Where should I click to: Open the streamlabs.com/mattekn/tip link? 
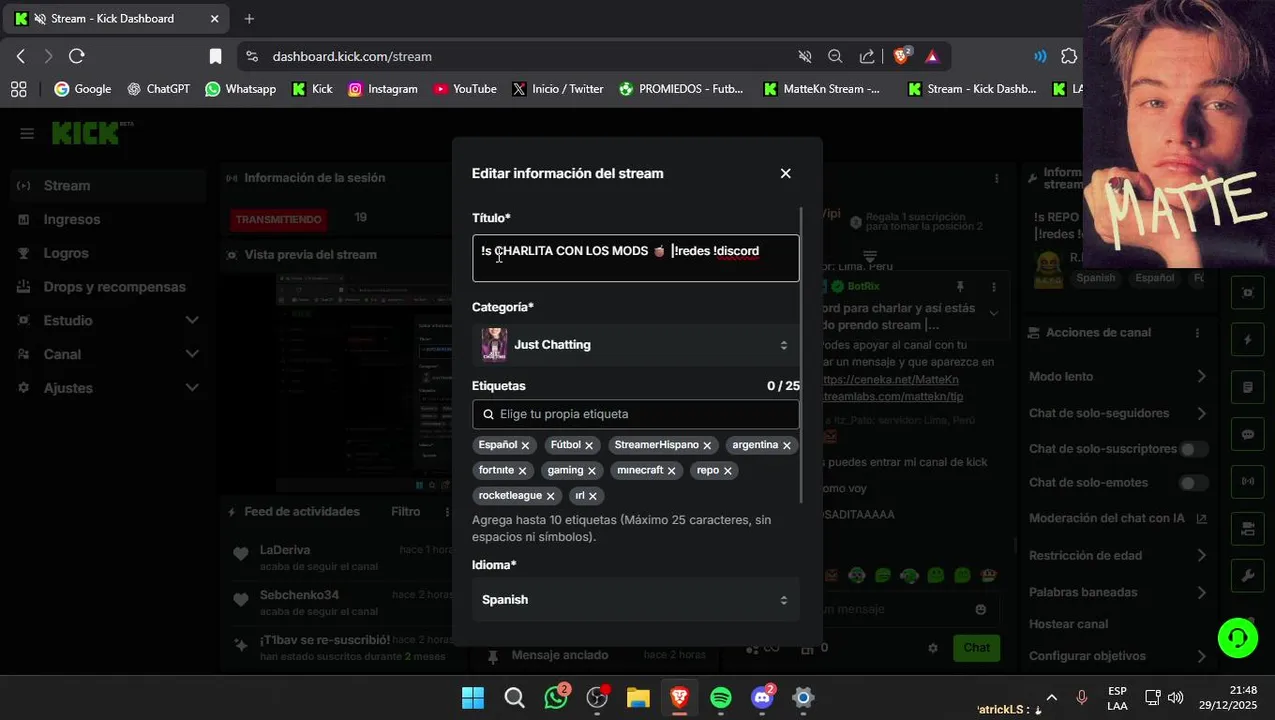point(894,396)
